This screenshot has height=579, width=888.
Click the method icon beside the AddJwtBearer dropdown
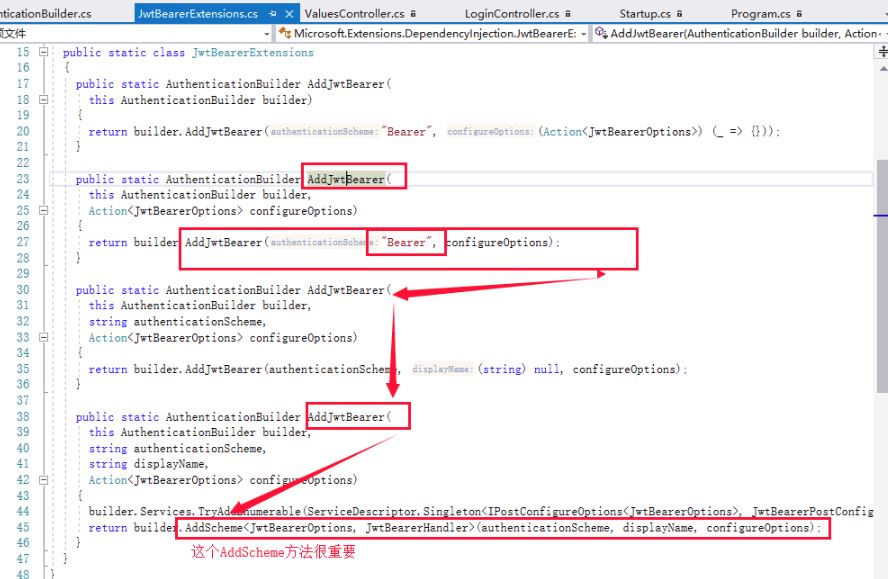(x=600, y=33)
